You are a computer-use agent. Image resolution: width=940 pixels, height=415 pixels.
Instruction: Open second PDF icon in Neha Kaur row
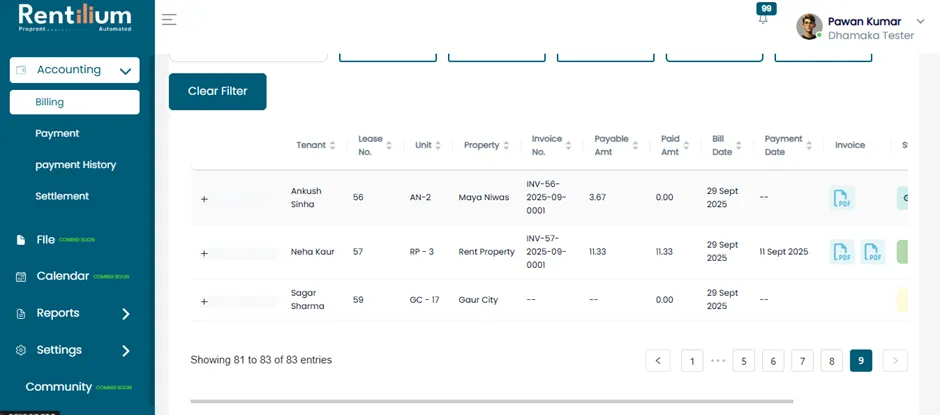click(873, 252)
